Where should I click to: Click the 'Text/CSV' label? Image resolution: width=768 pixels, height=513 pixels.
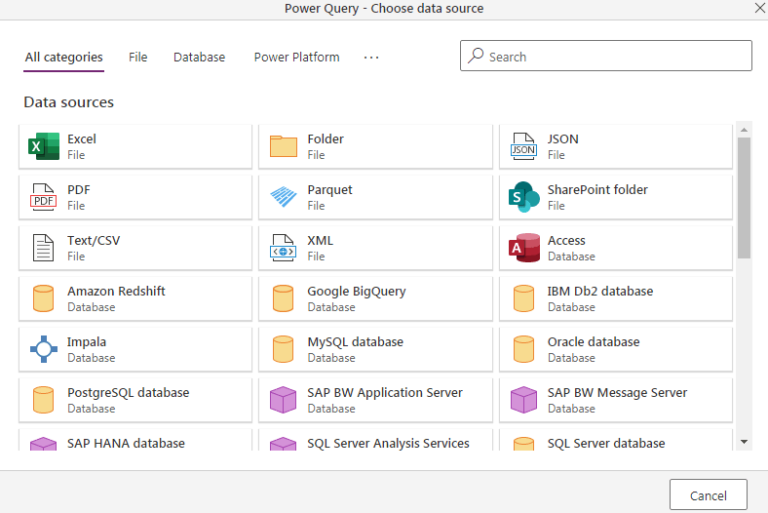coord(94,241)
